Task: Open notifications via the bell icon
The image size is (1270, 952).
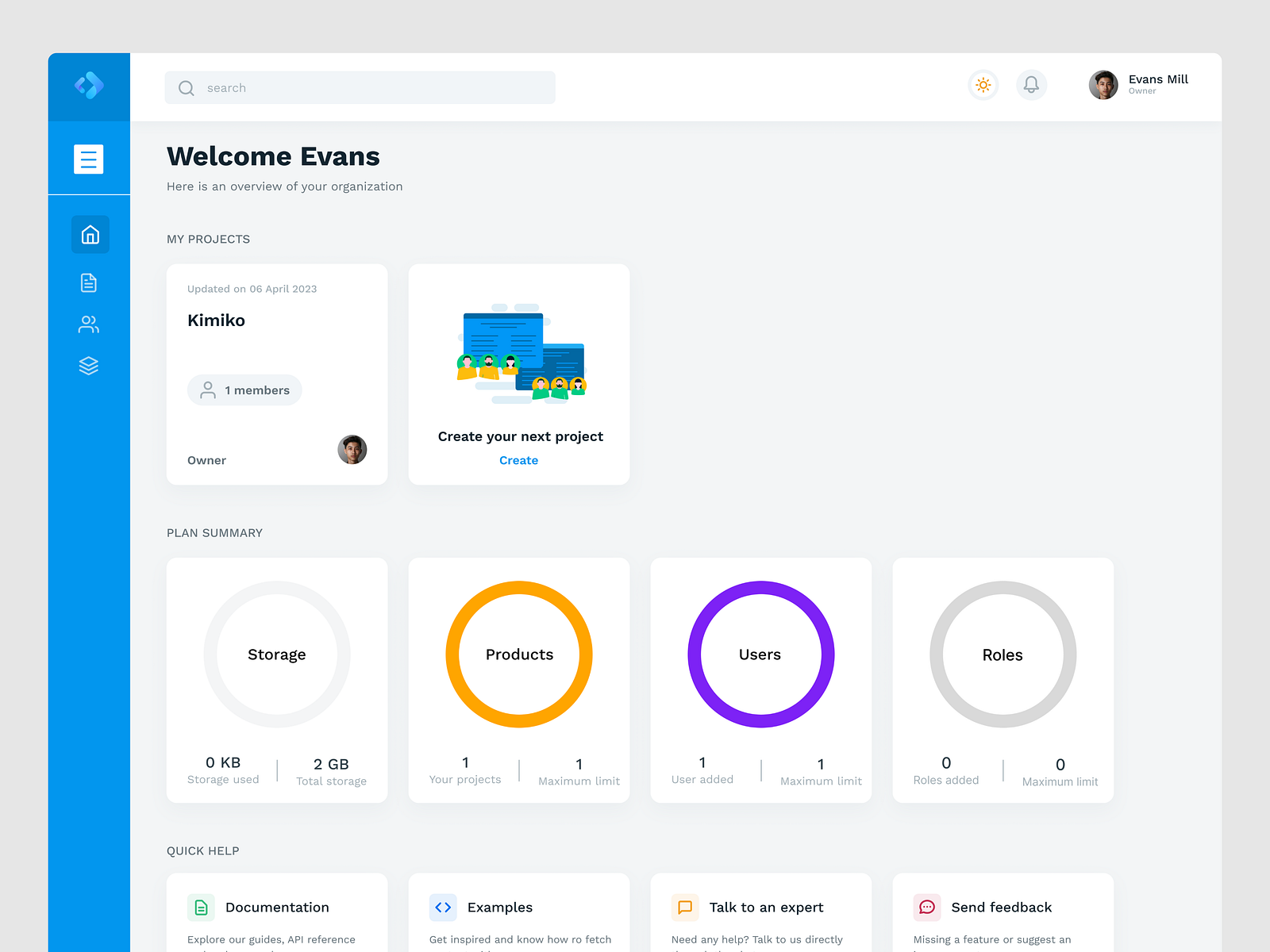Action: (1032, 85)
